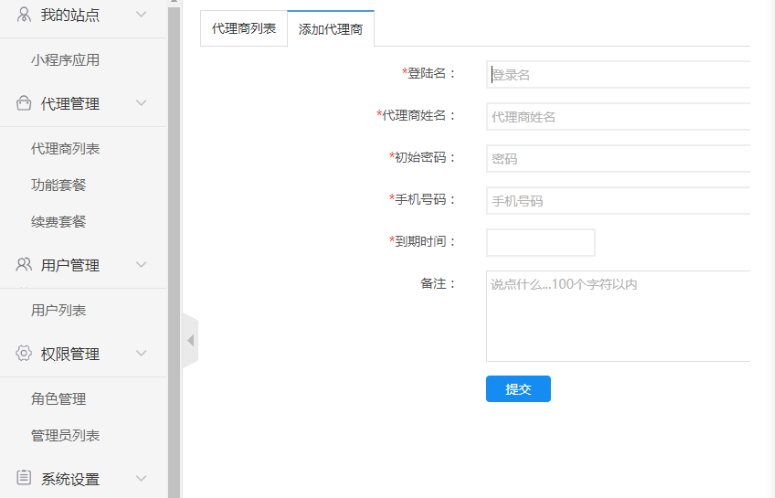Open 小程序应用 in the sidebar

tap(65, 60)
